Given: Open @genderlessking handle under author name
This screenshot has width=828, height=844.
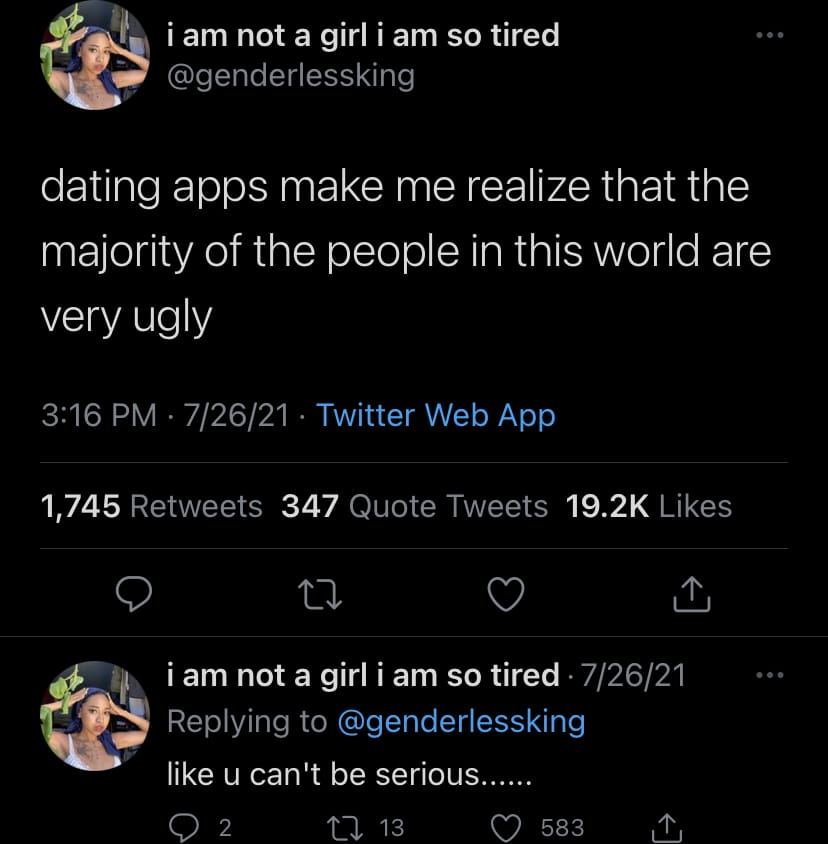Looking at the screenshot, I should click(x=291, y=76).
